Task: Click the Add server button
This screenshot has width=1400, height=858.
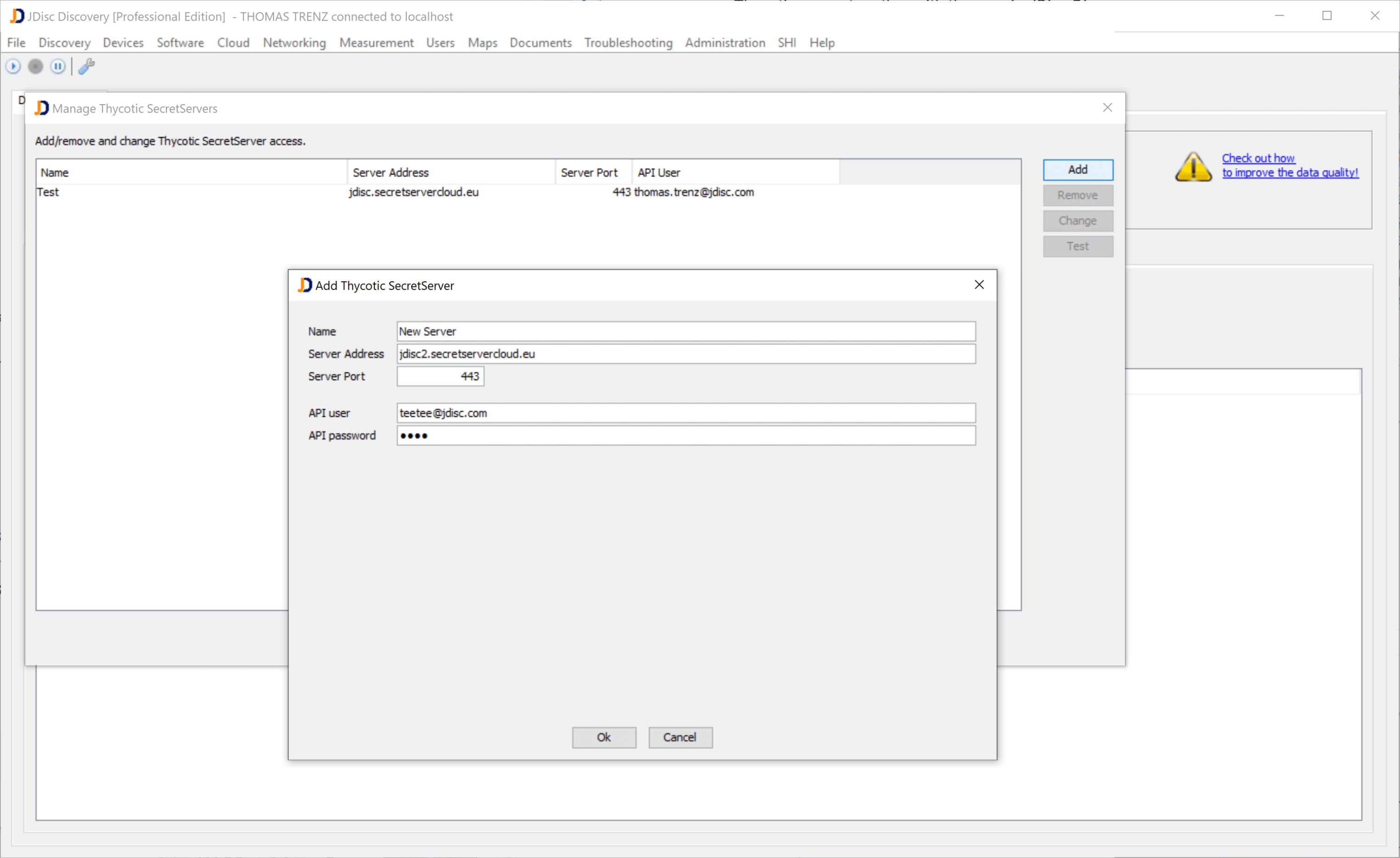Action: click(x=1077, y=169)
